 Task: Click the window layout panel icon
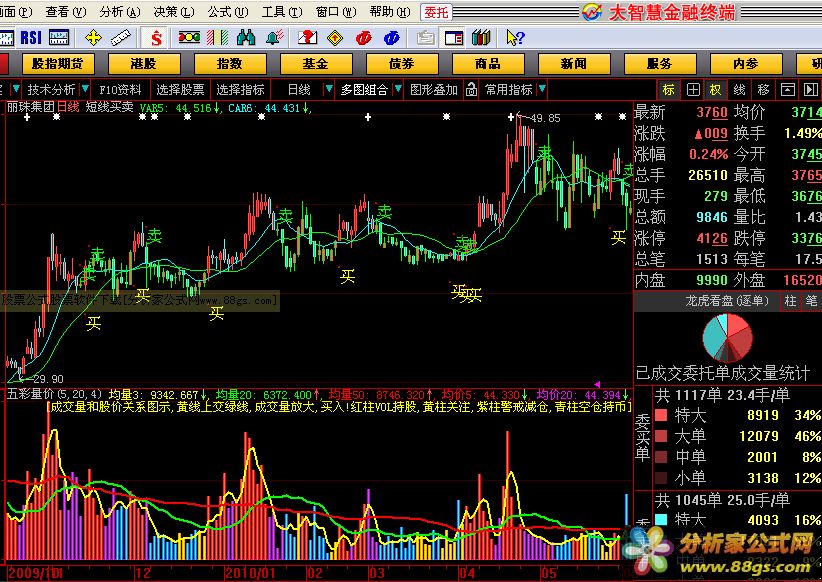tap(454, 37)
